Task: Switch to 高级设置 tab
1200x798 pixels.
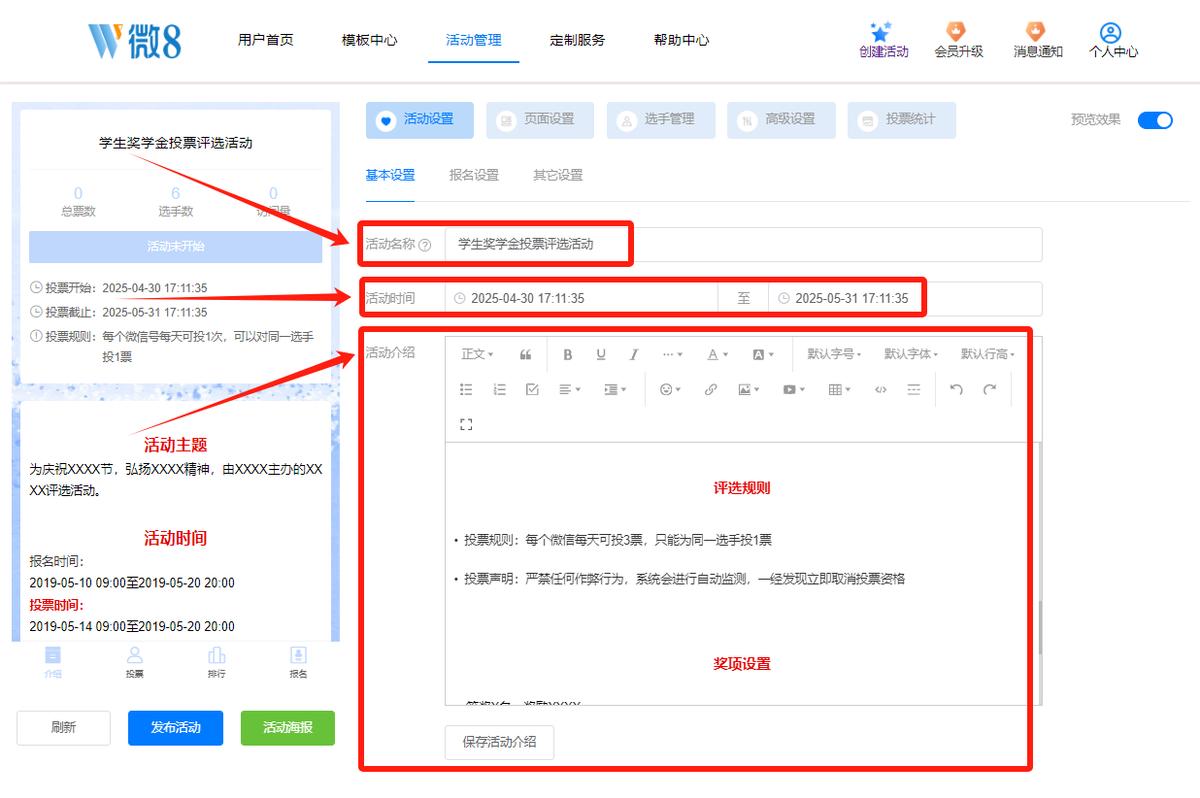Action: 781,120
